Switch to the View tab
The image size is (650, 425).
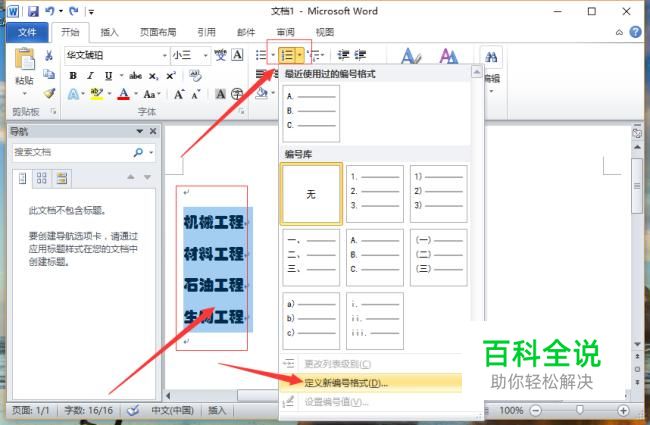(x=325, y=32)
